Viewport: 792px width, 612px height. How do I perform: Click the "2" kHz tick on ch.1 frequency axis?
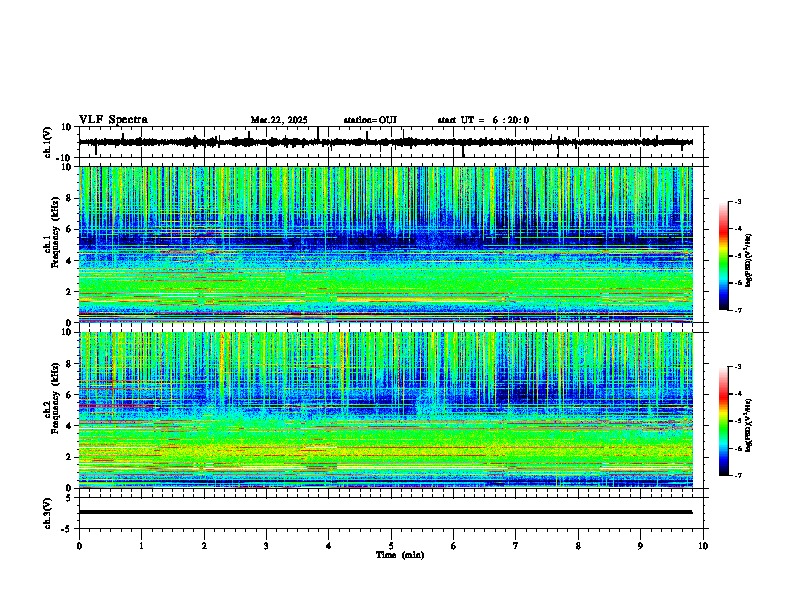[x=70, y=292]
